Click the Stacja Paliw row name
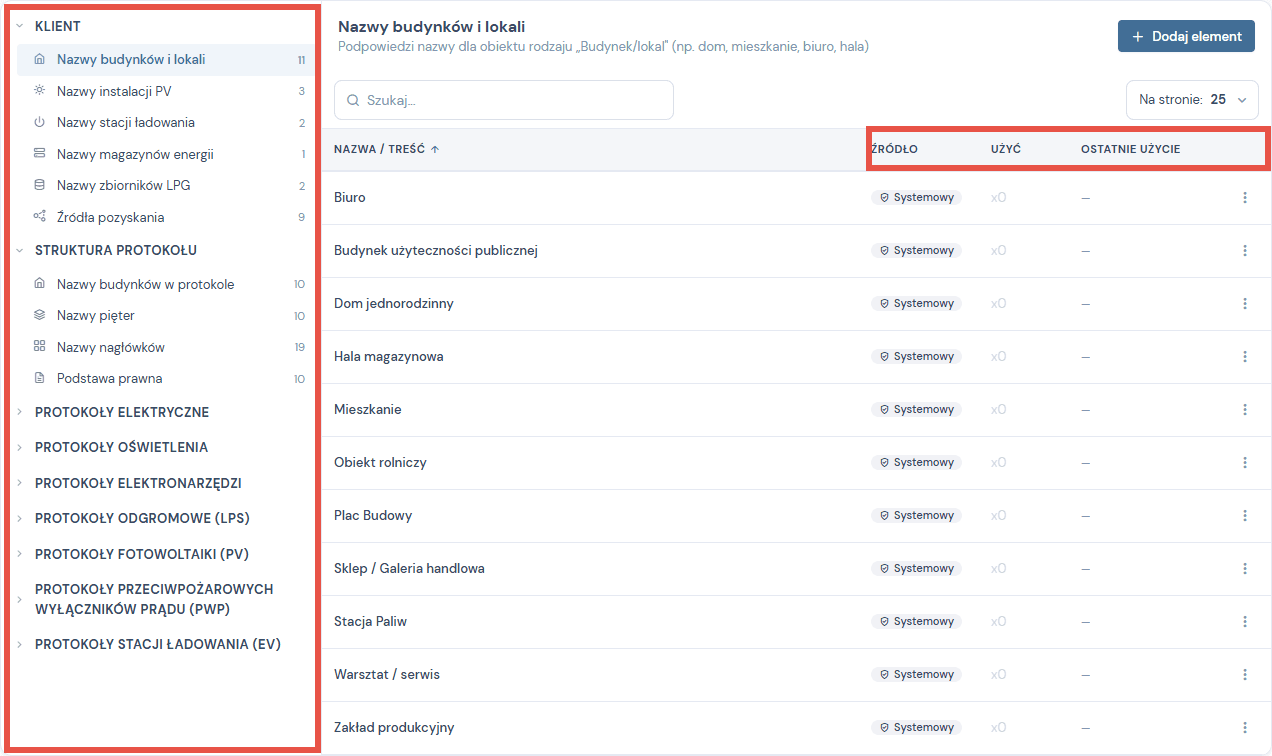The width and height of the screenshot is (1272, 756). click(370, 622)
